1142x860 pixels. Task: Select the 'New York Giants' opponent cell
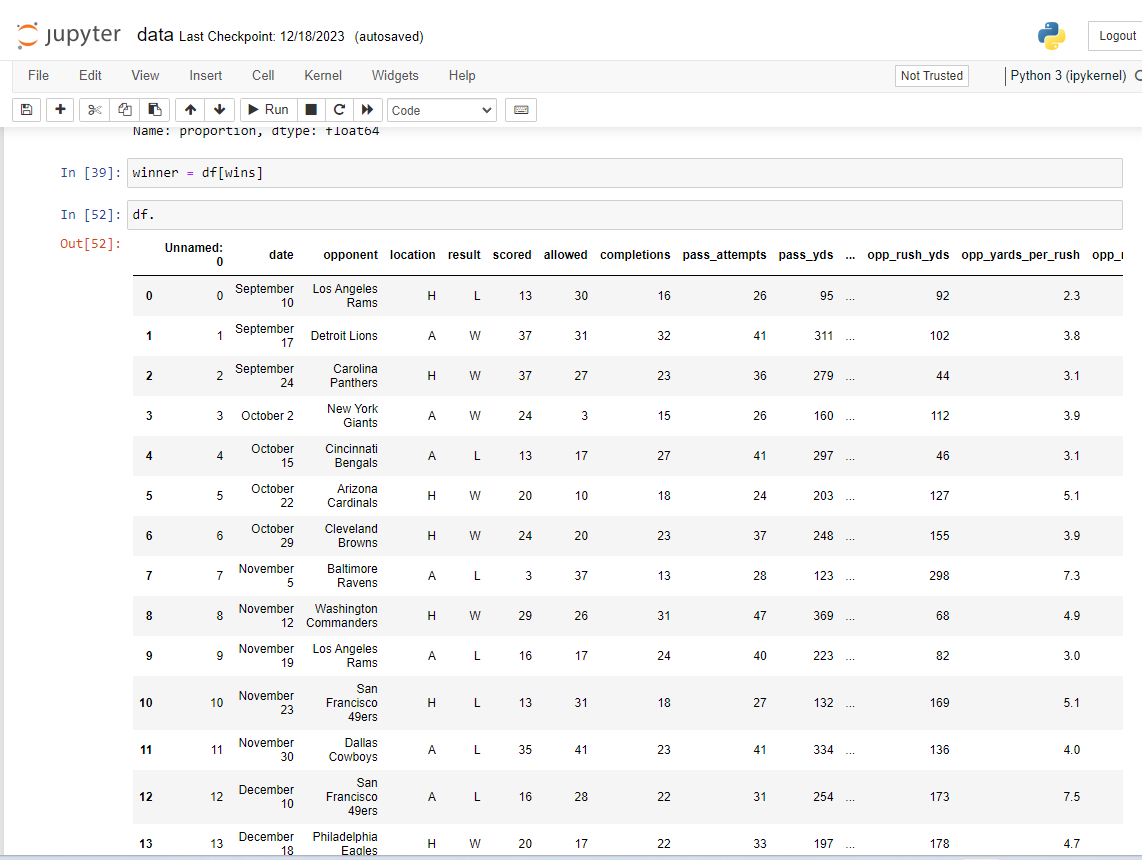[353, 416]
